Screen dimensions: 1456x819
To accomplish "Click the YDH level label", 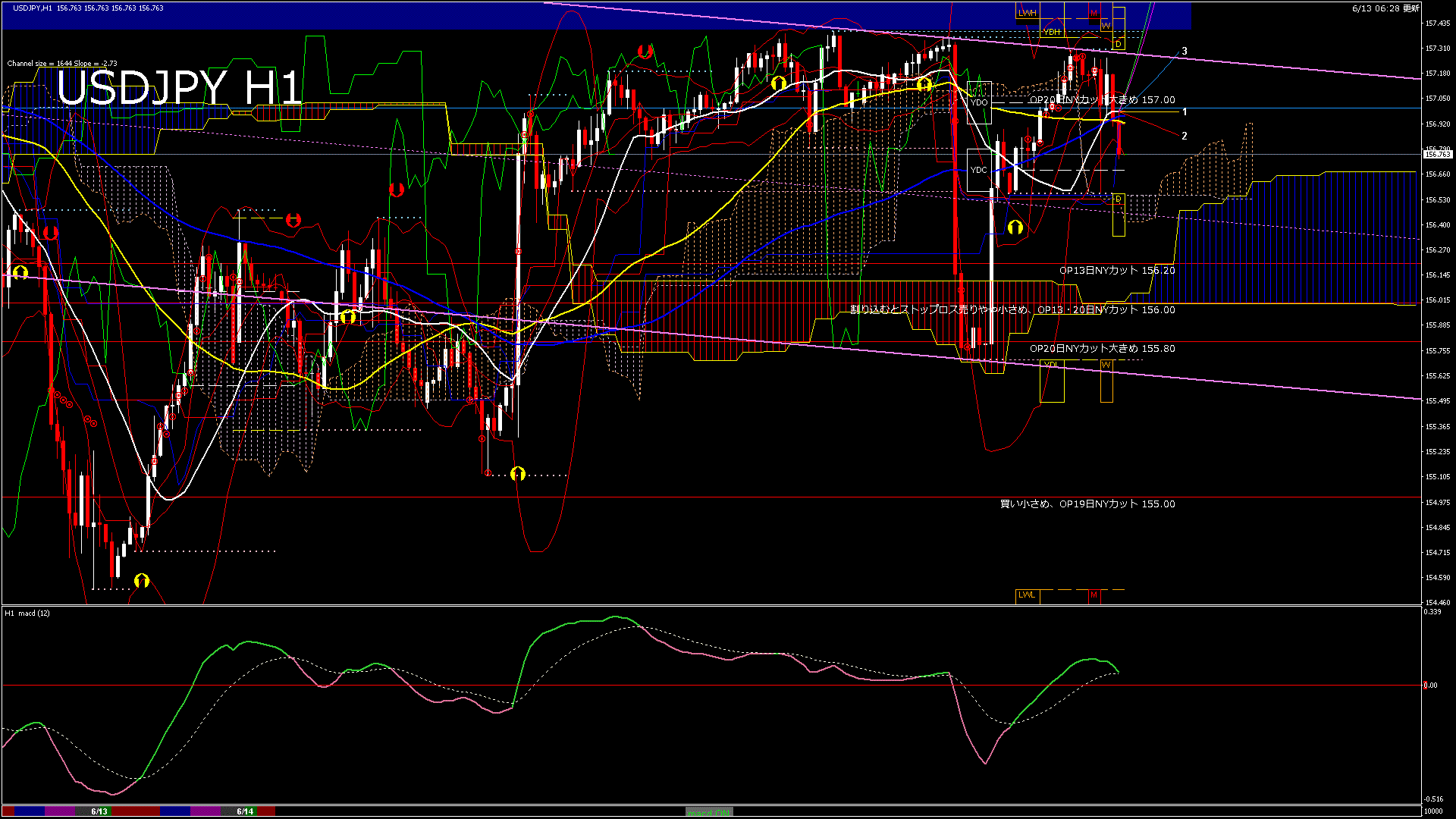I will [x=1052, y=32].
